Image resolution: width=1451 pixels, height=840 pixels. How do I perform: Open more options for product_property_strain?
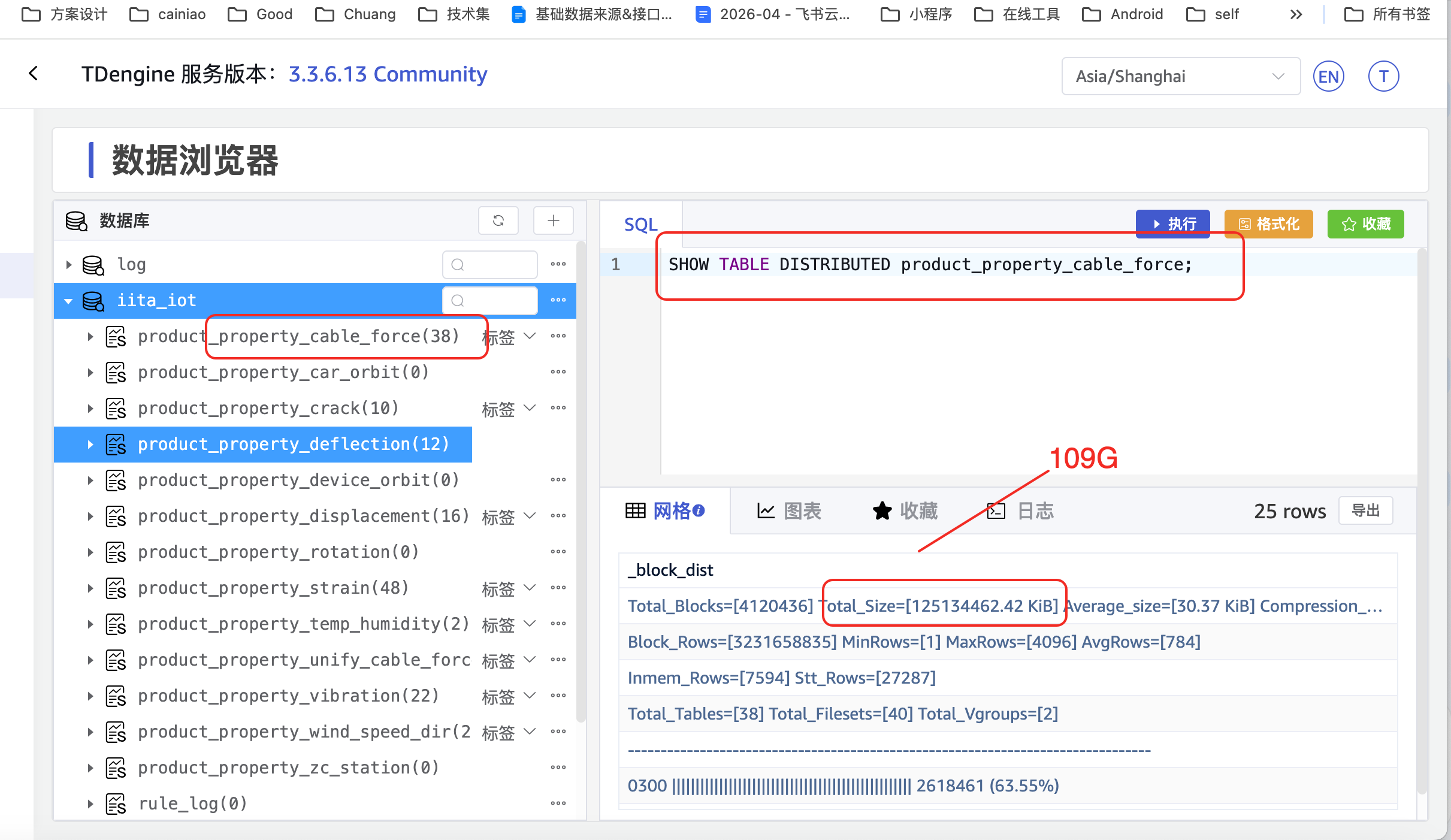point(558,588)
